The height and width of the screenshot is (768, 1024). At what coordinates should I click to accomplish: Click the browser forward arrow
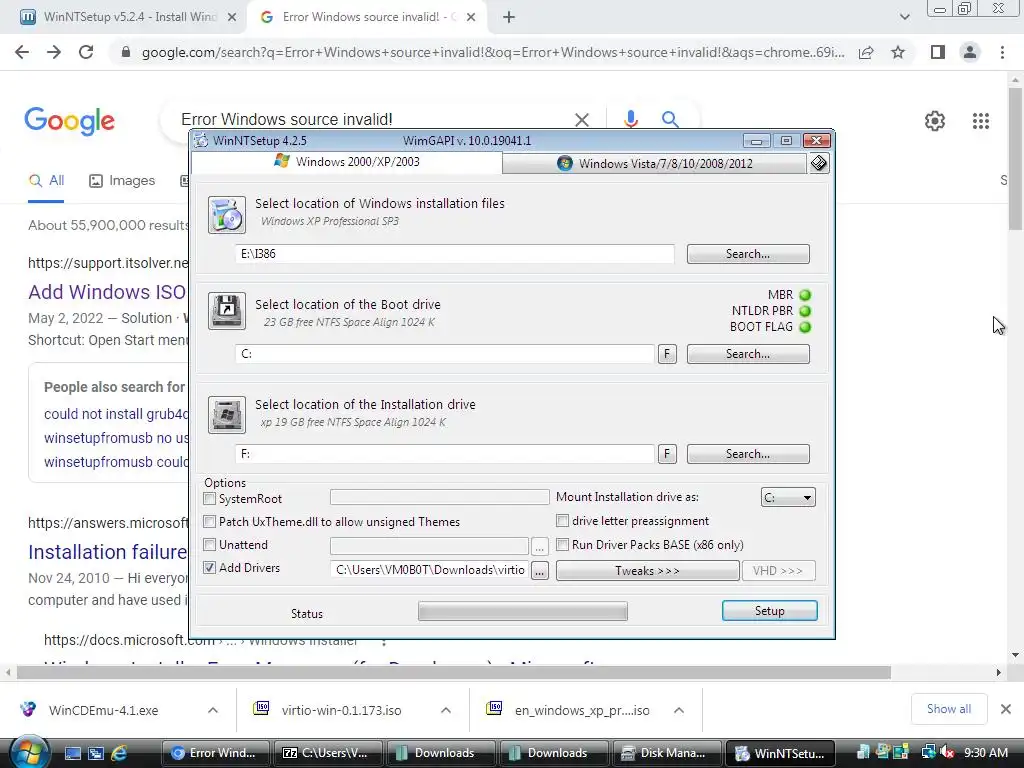(x=54, y=52)
